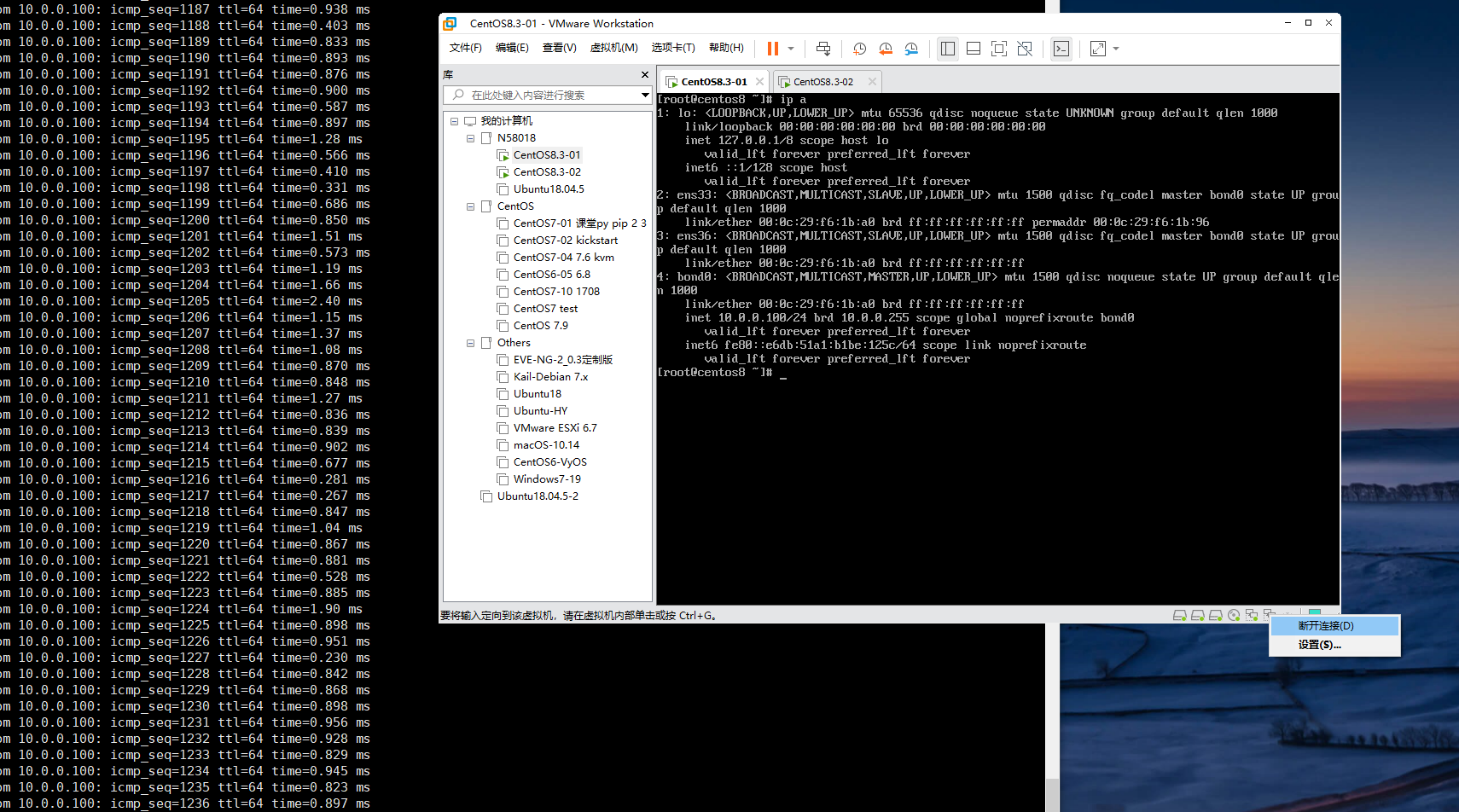The width and height of the screenshot is (1459, 812).
Task: Send Ctrl+Alt+Del to the guest
Action: click(823, 49)
